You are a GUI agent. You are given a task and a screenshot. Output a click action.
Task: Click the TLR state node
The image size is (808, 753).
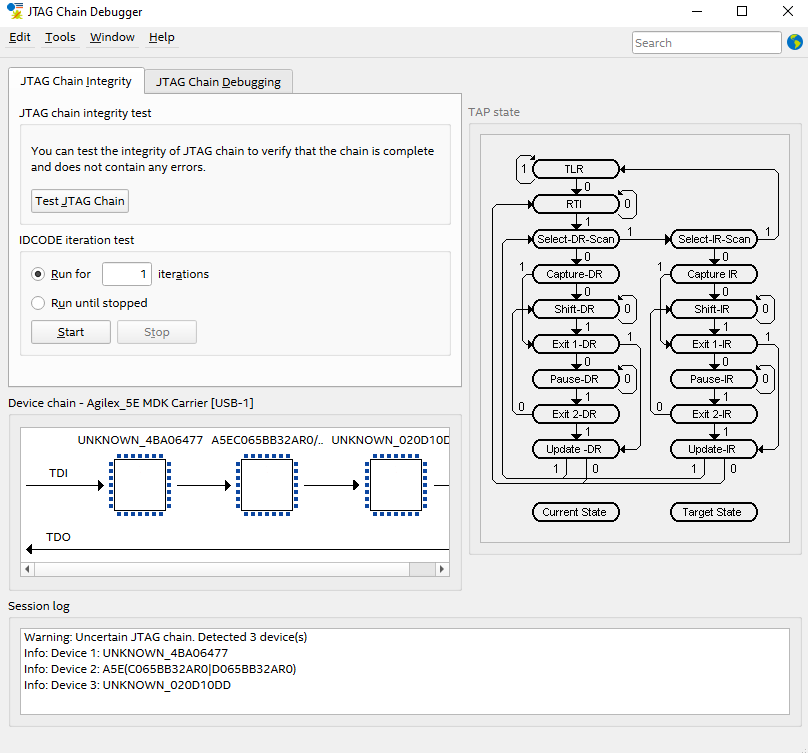coord(574,169)
